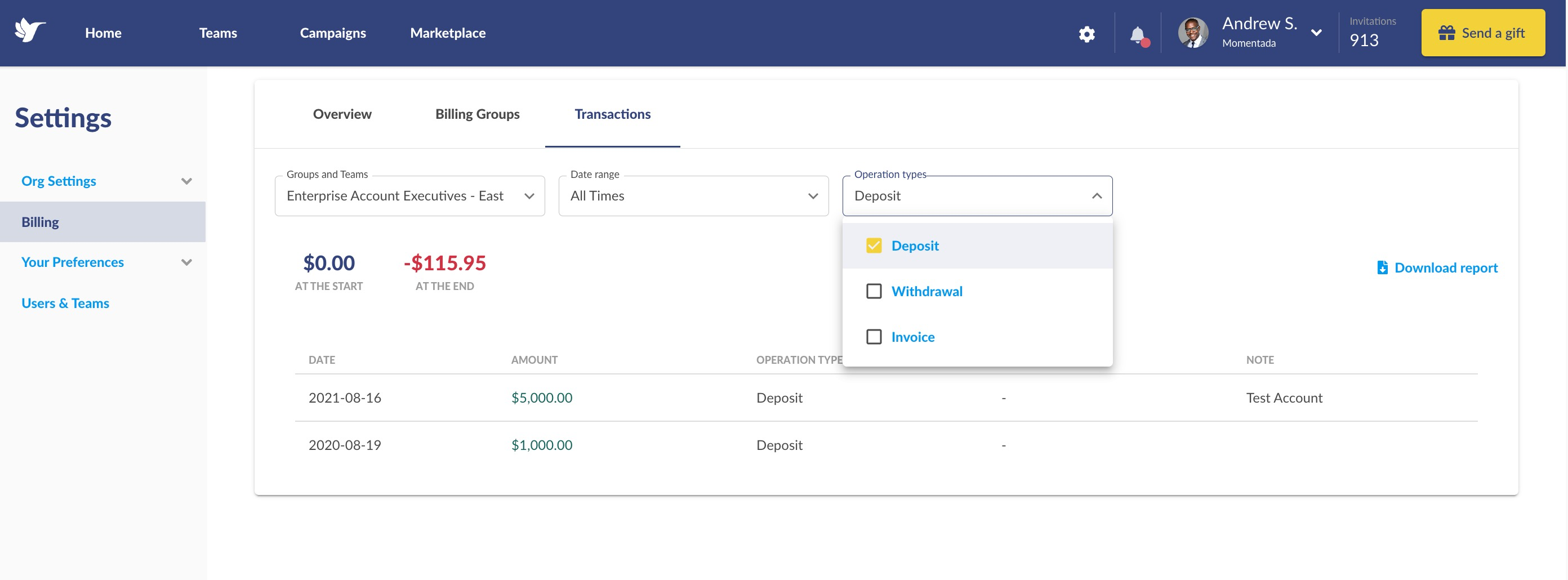The image size is (1568, 580).
Task: Open Users & Teams in sidebar
Action: [65, 303]
